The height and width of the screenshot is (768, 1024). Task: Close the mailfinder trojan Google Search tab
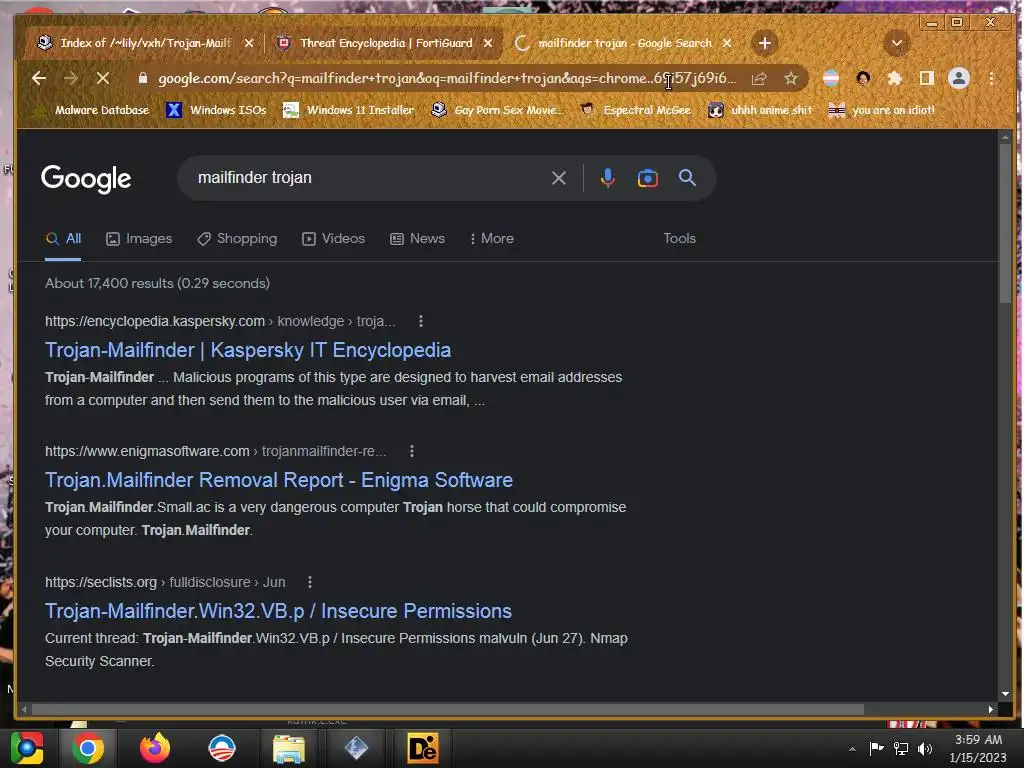point(727,43)
